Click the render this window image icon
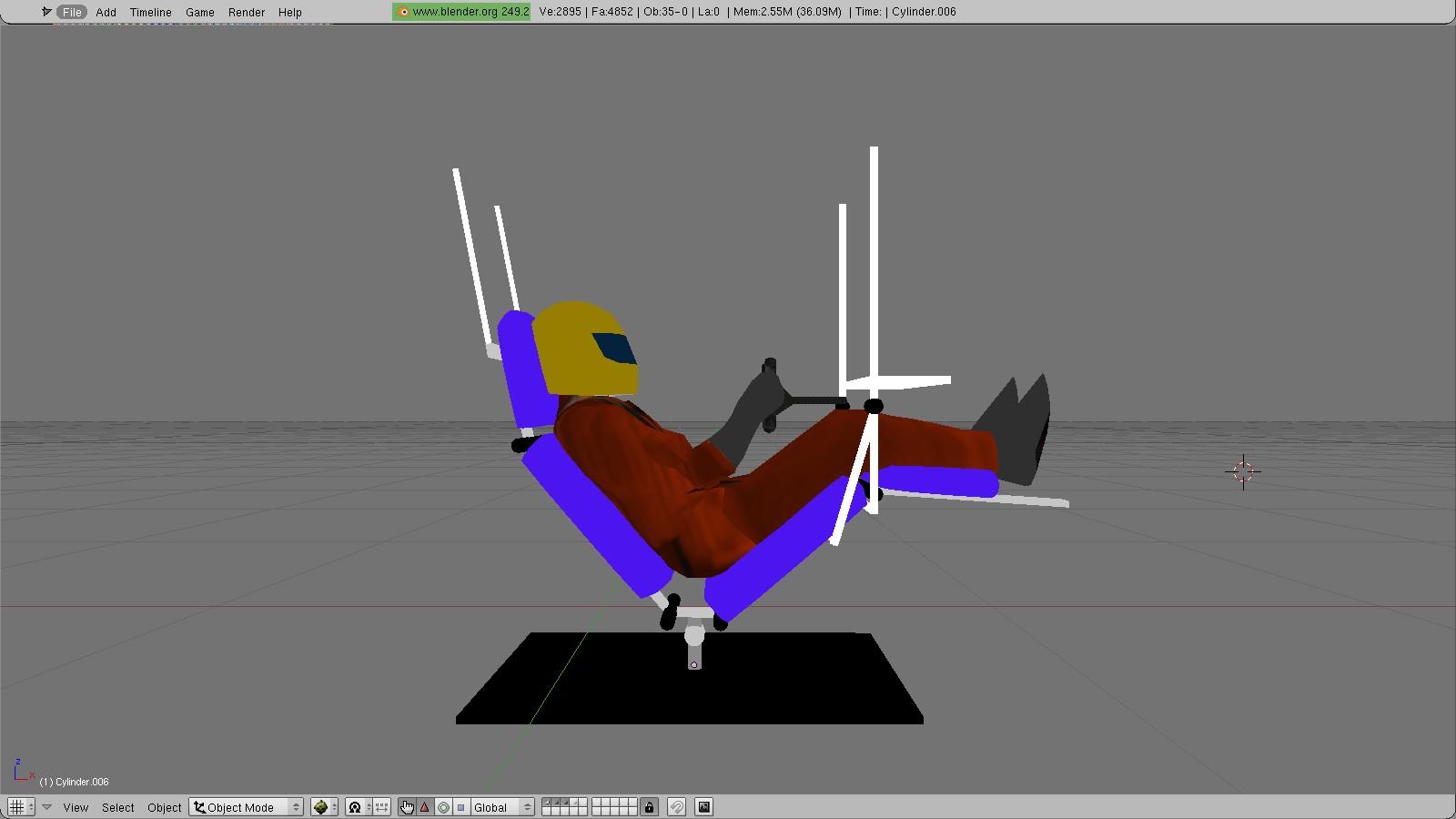 point(703,807)
